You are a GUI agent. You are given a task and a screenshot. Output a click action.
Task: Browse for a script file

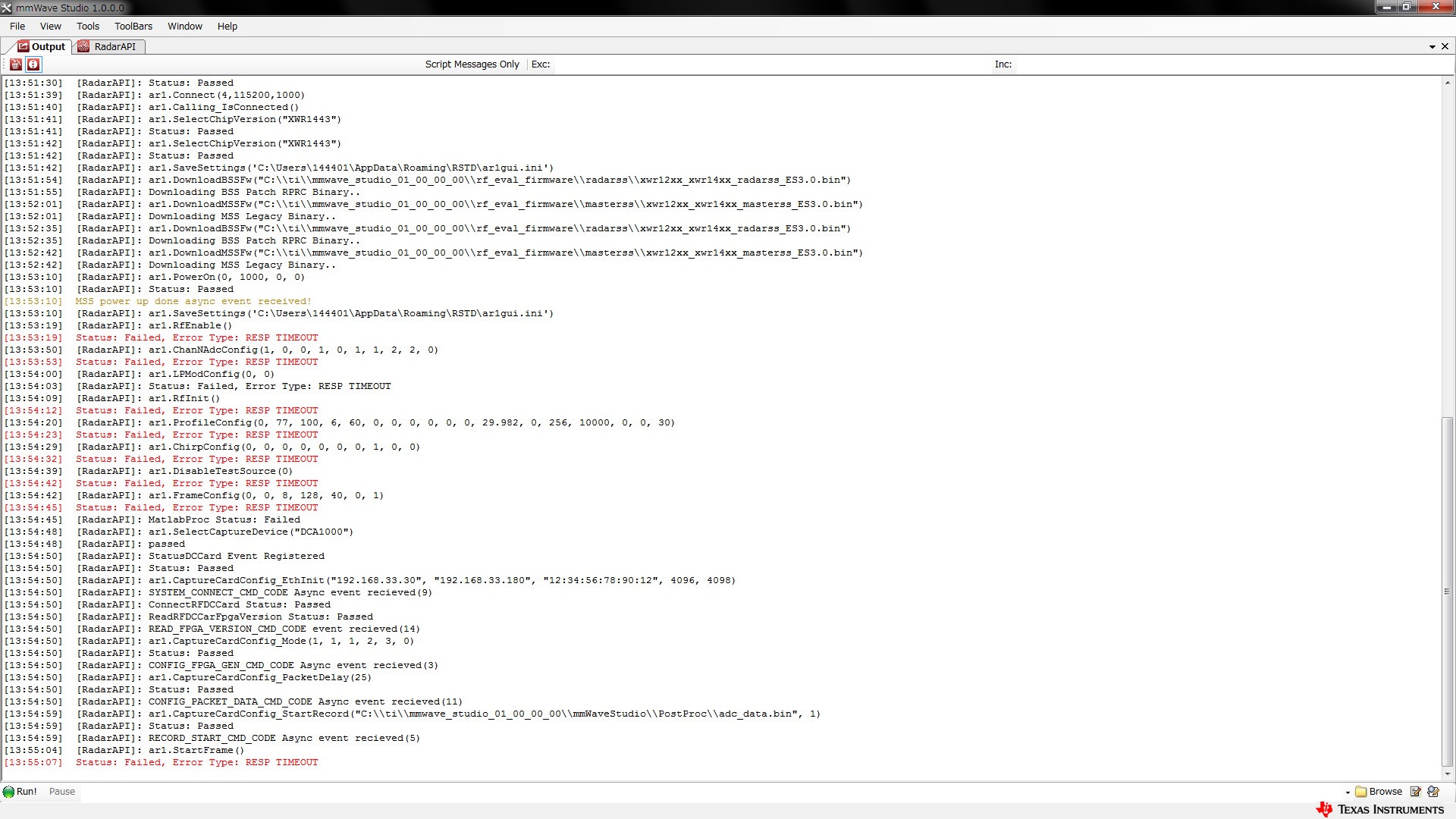point(1379,792)
